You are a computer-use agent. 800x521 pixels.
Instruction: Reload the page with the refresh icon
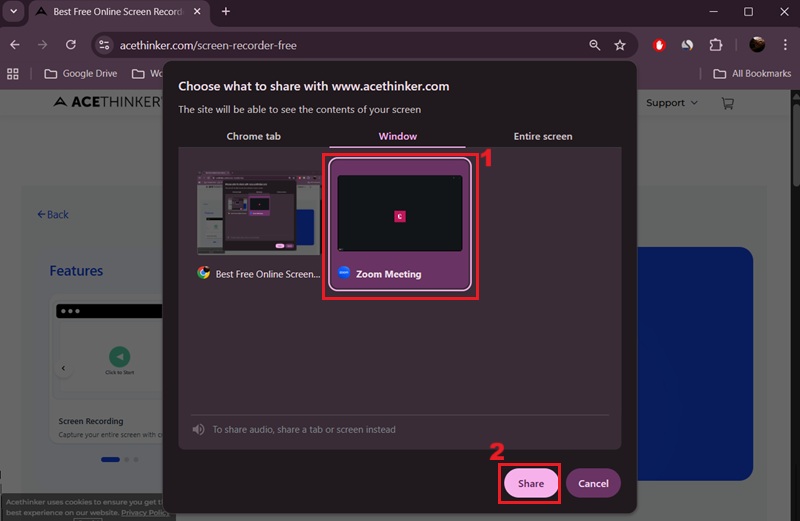click(x=70, y=45)
